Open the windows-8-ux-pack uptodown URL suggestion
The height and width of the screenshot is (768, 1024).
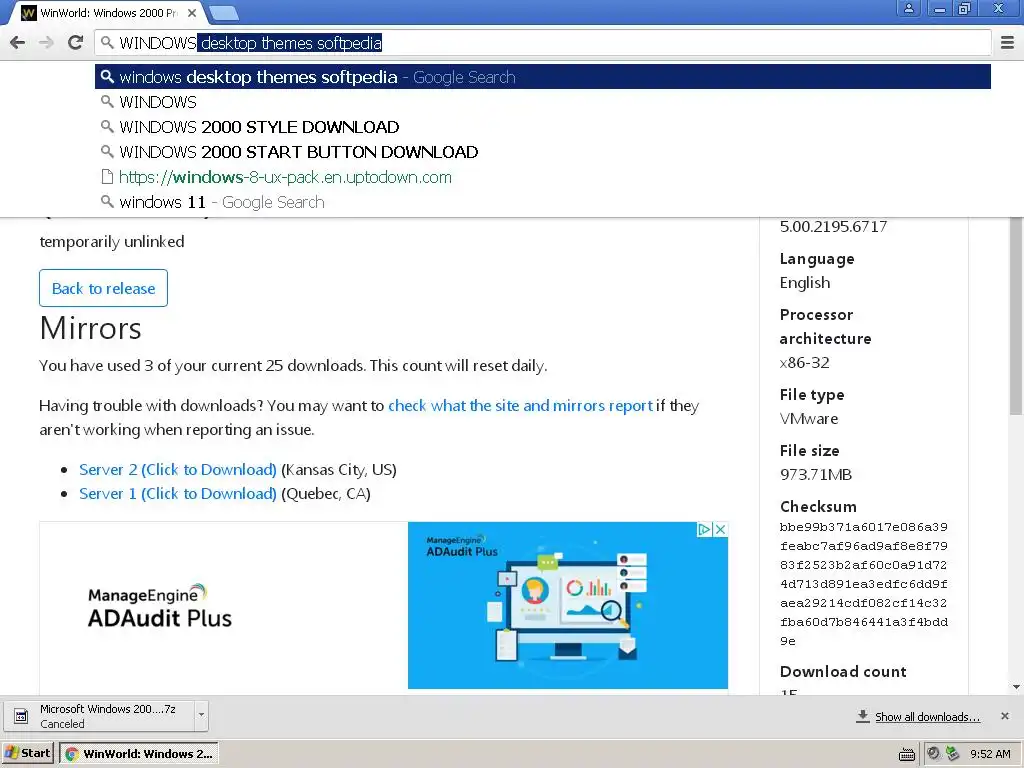click(x=543, y=177)
